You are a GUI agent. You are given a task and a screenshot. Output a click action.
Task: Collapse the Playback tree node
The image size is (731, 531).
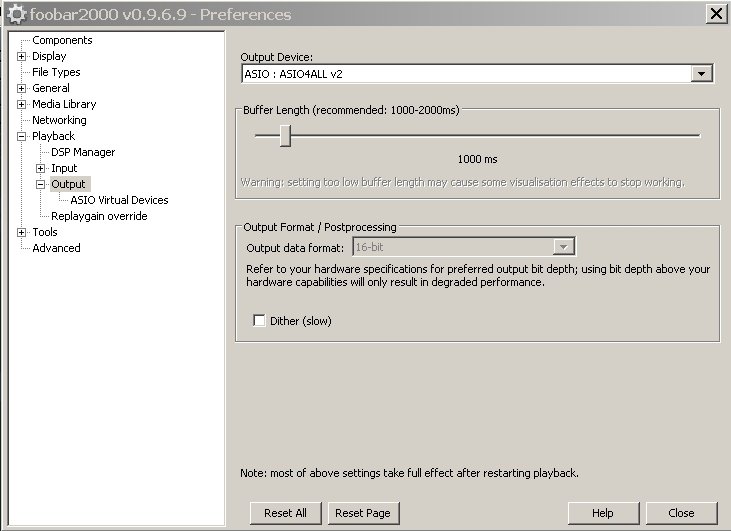pos(21,137)
